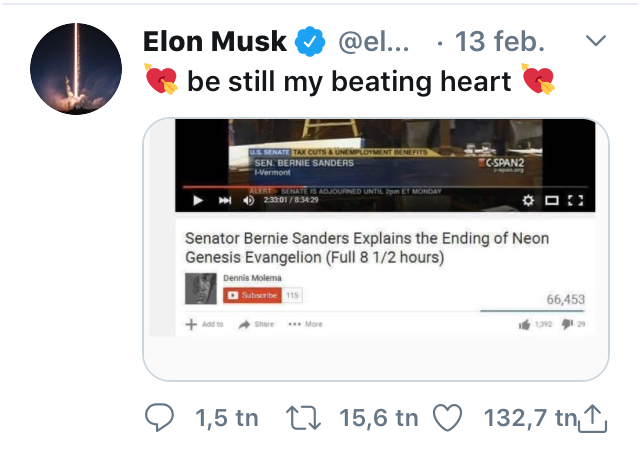Viewport: 640px width, 450px height.
Task: Click the 13 feb. timestamp
Action: coord(500,42)
